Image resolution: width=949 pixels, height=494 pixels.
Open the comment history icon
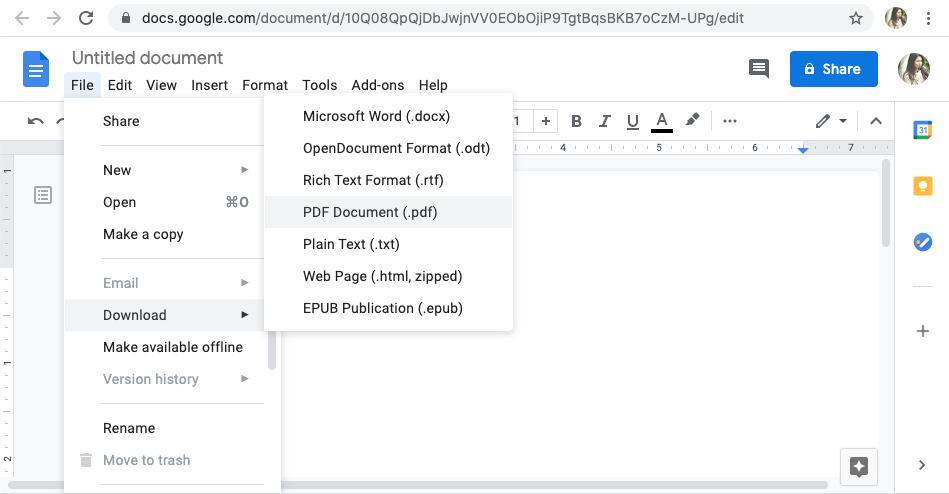coord(759,69)
